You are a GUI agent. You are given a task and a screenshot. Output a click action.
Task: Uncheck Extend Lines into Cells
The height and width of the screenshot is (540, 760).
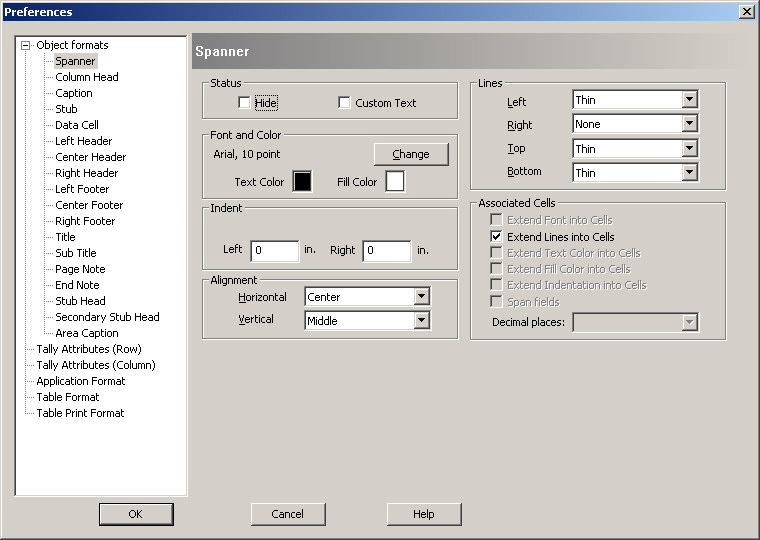[x=497, y=237]
